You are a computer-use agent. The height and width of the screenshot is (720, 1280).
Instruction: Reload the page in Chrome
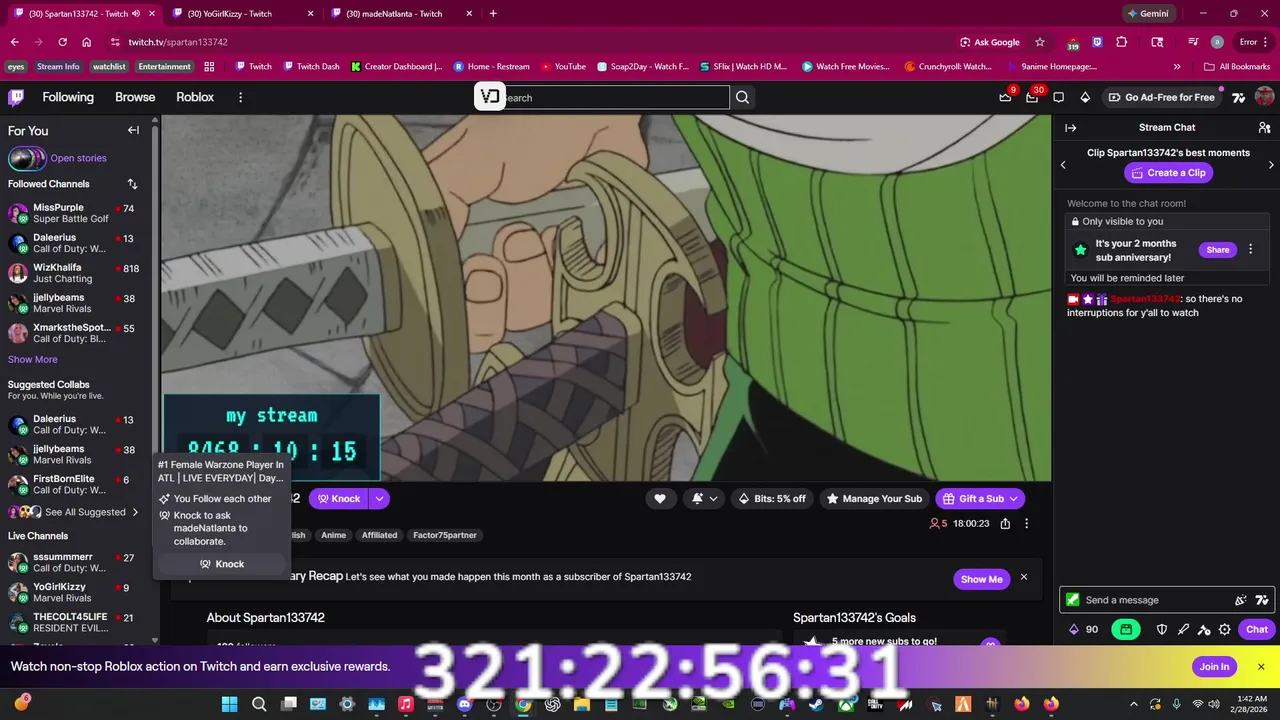tap(62, 42)
